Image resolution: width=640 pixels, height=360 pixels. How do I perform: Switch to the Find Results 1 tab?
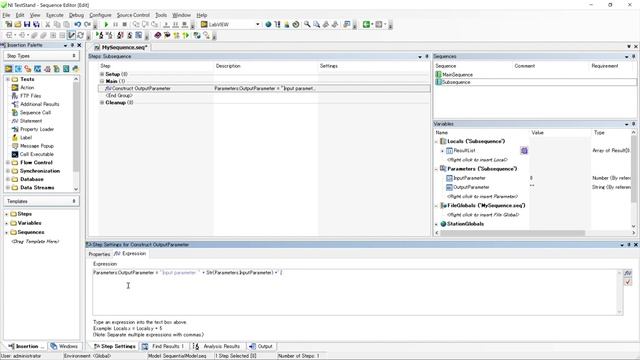(x=164, y=346)
